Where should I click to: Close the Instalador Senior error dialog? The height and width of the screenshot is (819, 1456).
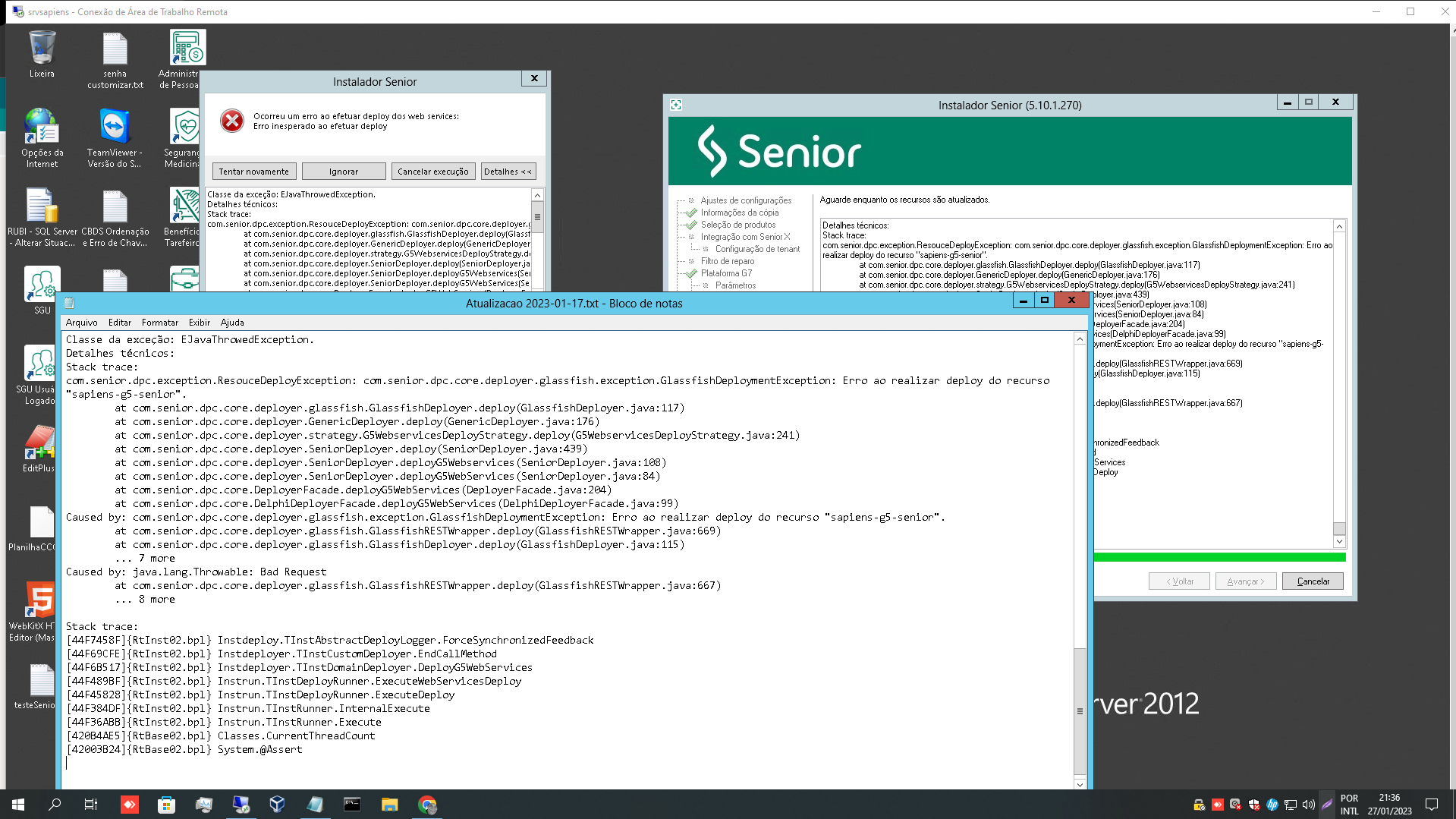point(534,78)
